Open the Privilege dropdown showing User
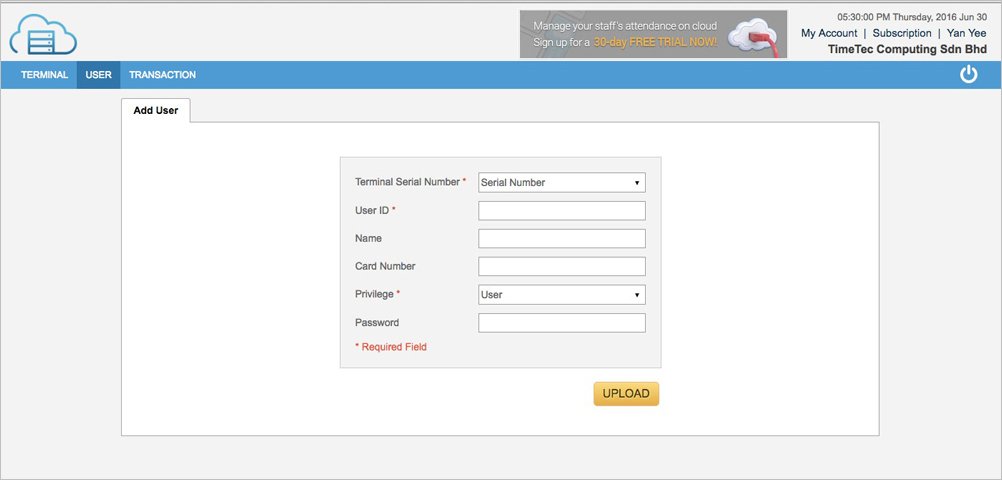 pyautogui.click(x=562, y=295)
